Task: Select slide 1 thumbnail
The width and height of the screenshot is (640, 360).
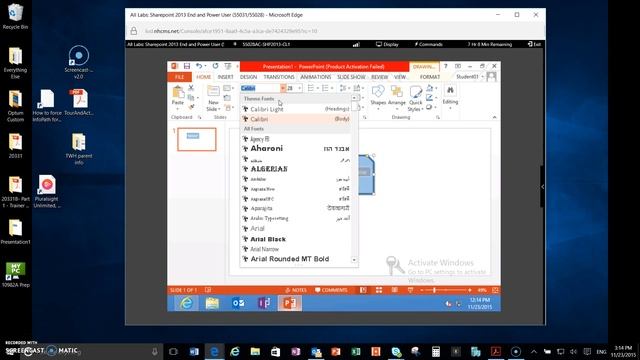Action: pyautogui.click(x=197, y=139)
